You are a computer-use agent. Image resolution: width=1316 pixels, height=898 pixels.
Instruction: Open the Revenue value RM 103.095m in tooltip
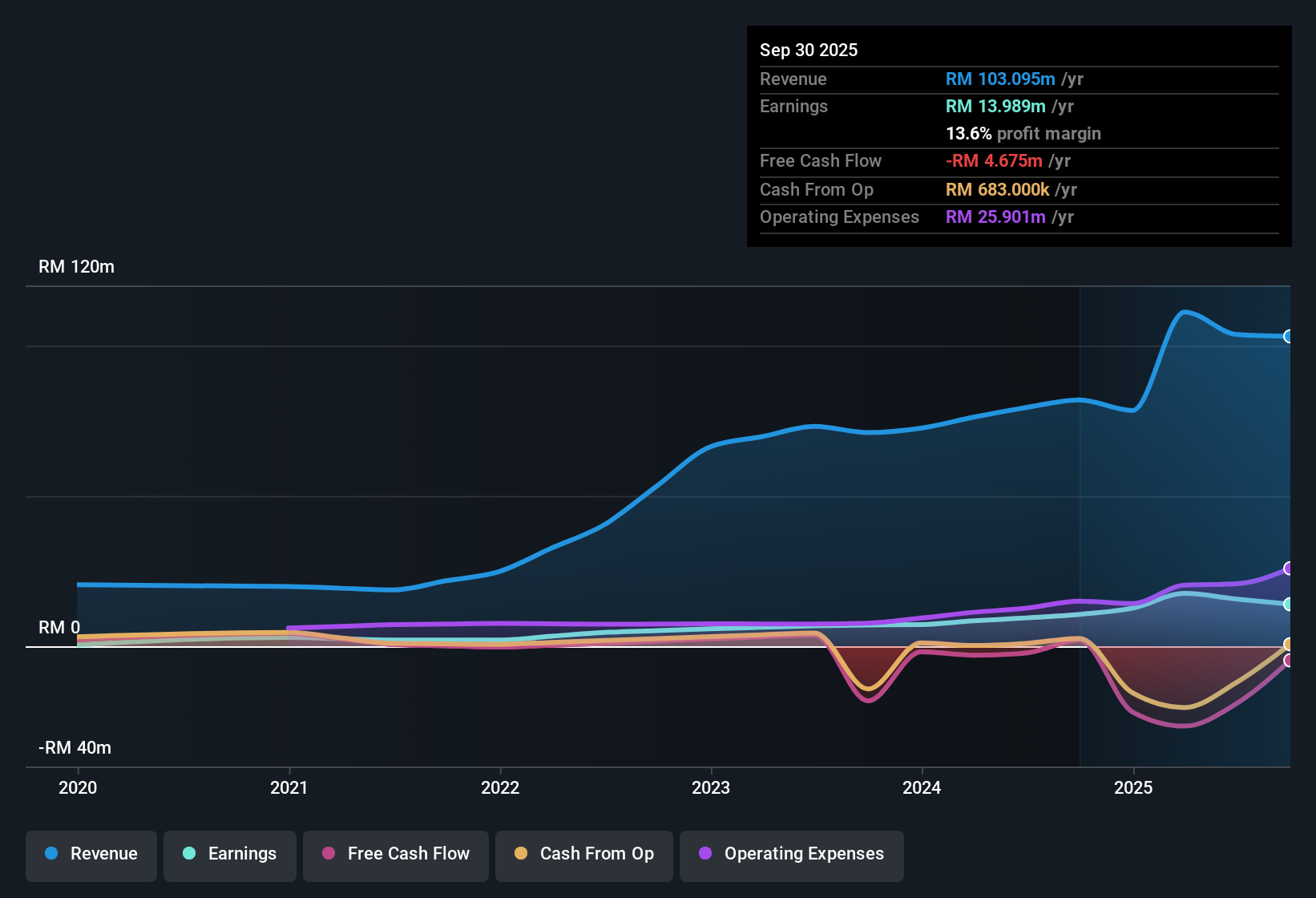pos(1000,79)
